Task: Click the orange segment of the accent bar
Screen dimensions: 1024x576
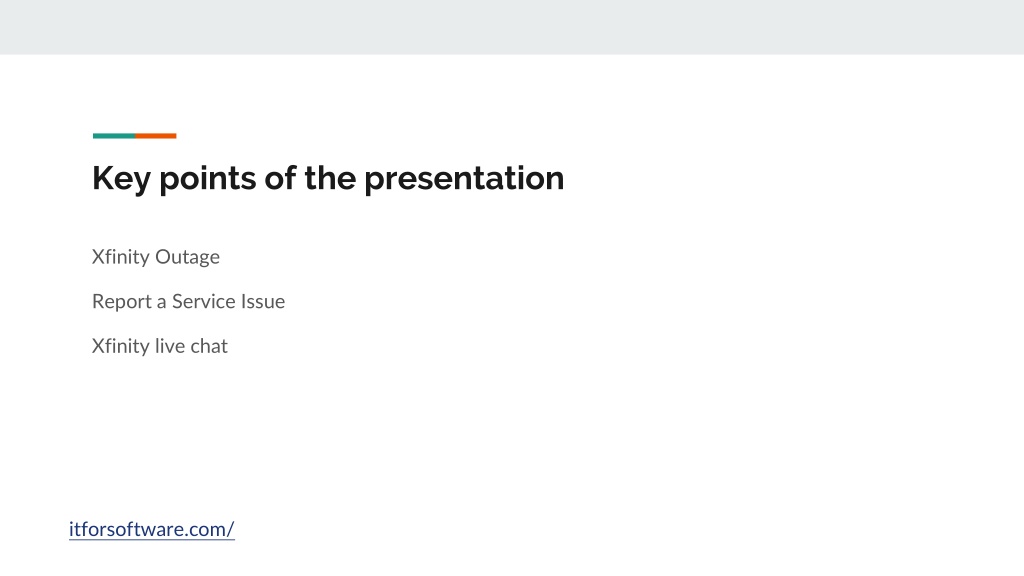Action: (155, 136)
